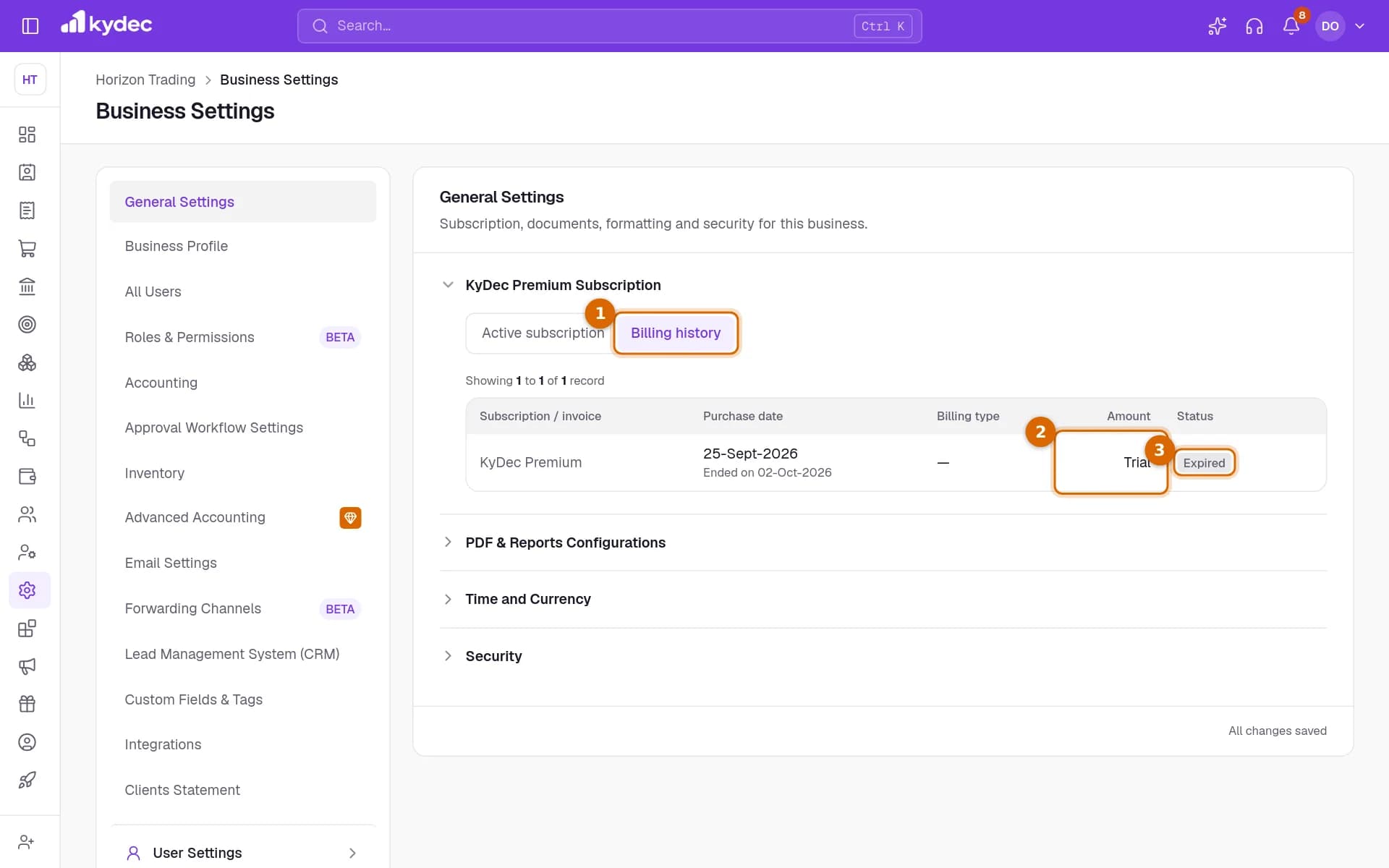The height and width of the screenshot is (868, 1389).
Task: Open Custom Fields & Tags
Action: pyautogui.click(x=243, y=699)
